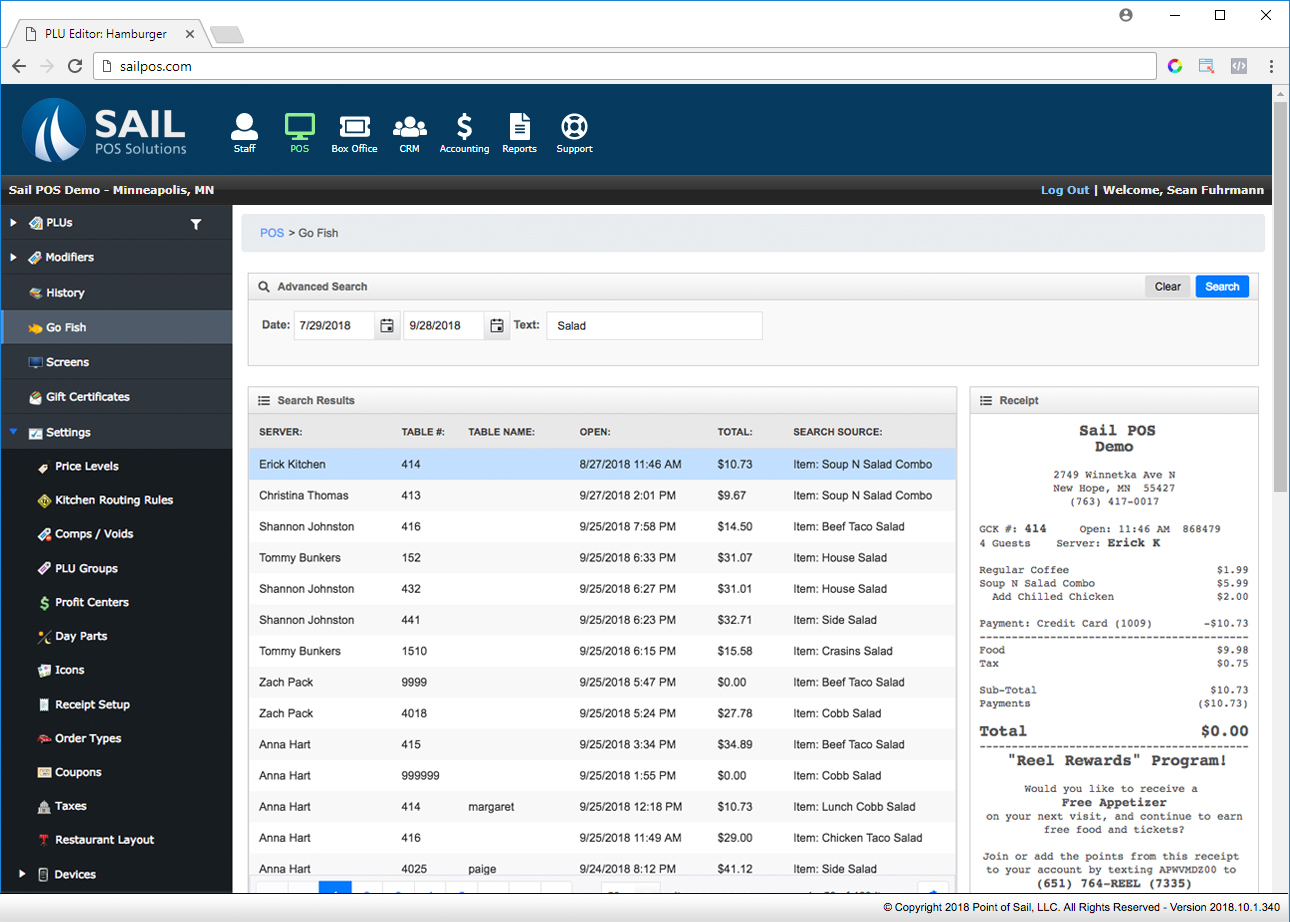Click the colorful ring browser extension

click(x=1175, y=66)
